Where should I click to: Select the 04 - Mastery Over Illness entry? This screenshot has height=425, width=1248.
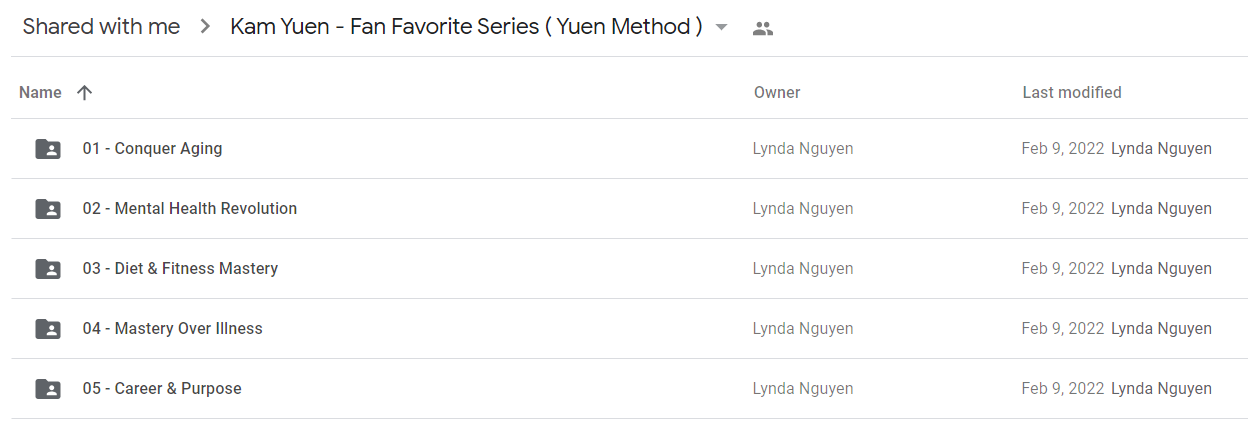click(629, 329)
